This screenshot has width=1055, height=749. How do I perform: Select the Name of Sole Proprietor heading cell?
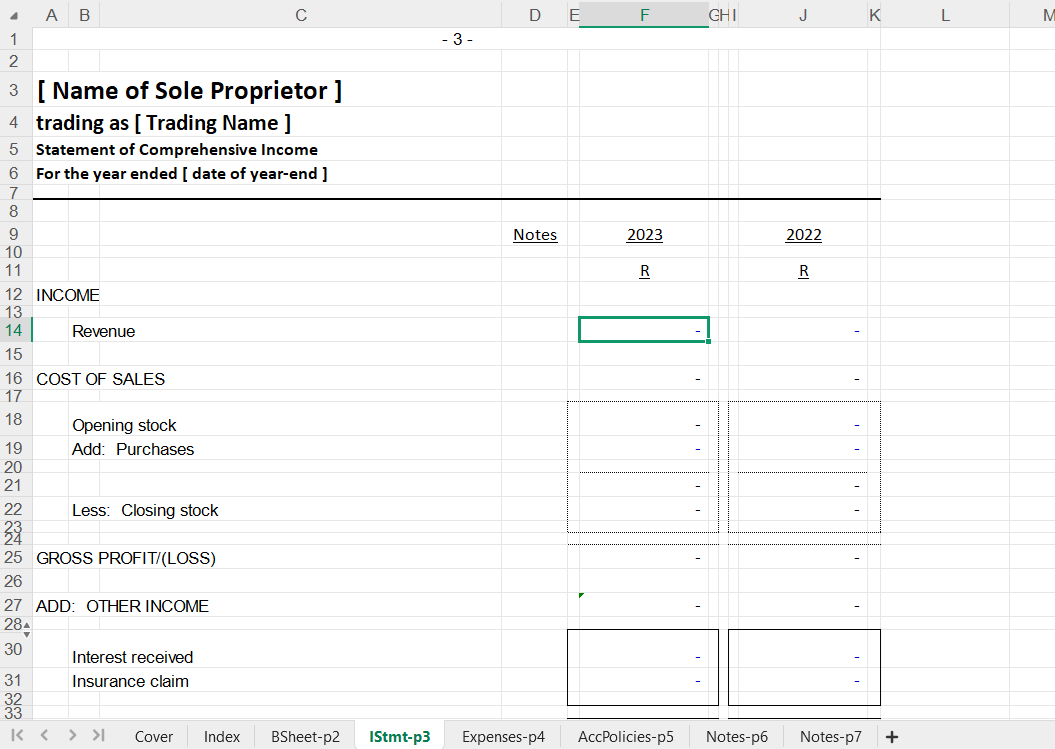coord(190,91)
